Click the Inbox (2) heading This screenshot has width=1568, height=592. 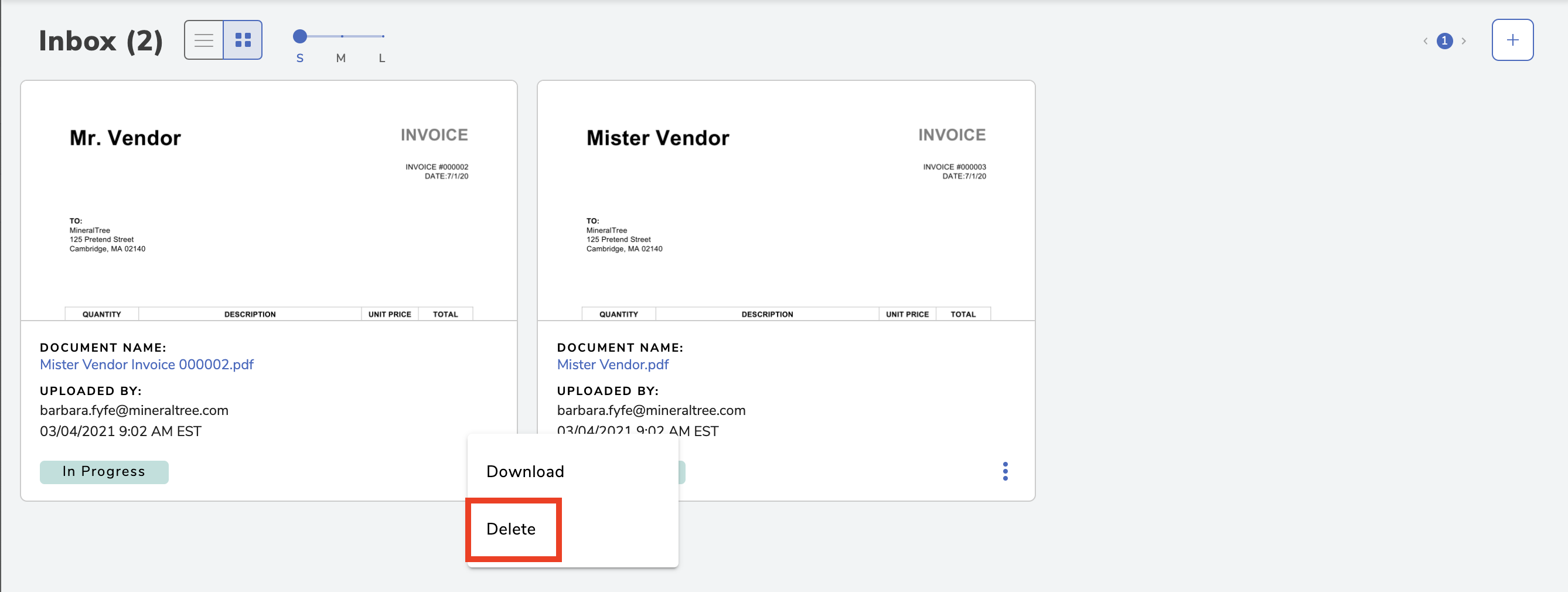pyautogui.click(x=101, y=42)
